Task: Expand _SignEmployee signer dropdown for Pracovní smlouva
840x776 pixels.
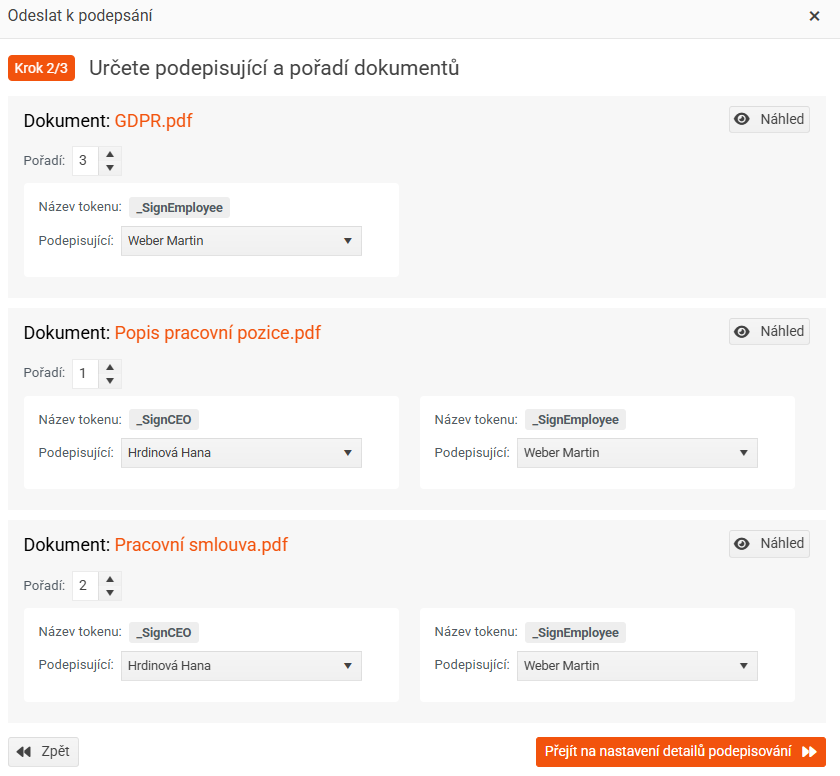Action: tap(637, 665)
